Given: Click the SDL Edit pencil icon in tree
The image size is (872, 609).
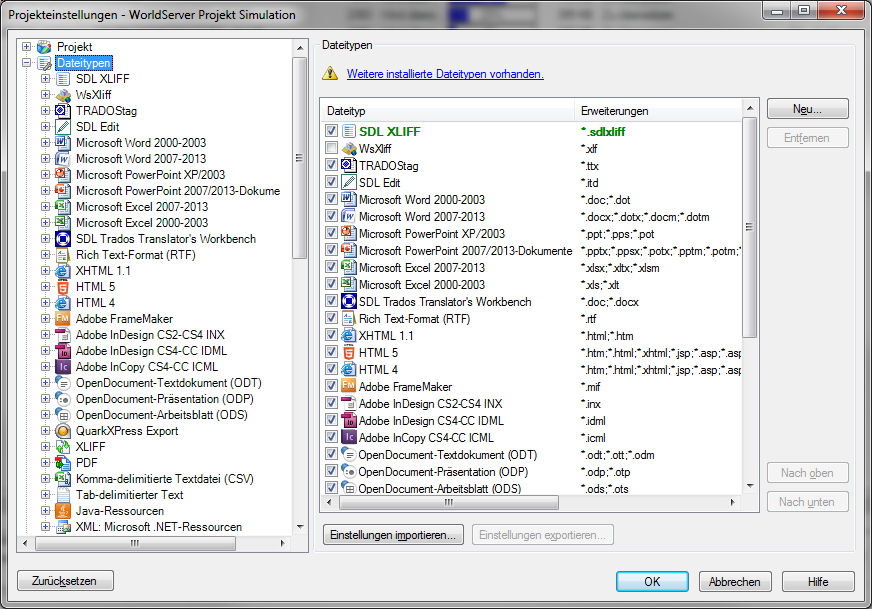Looking at the screenshot, I should [63, 127].
